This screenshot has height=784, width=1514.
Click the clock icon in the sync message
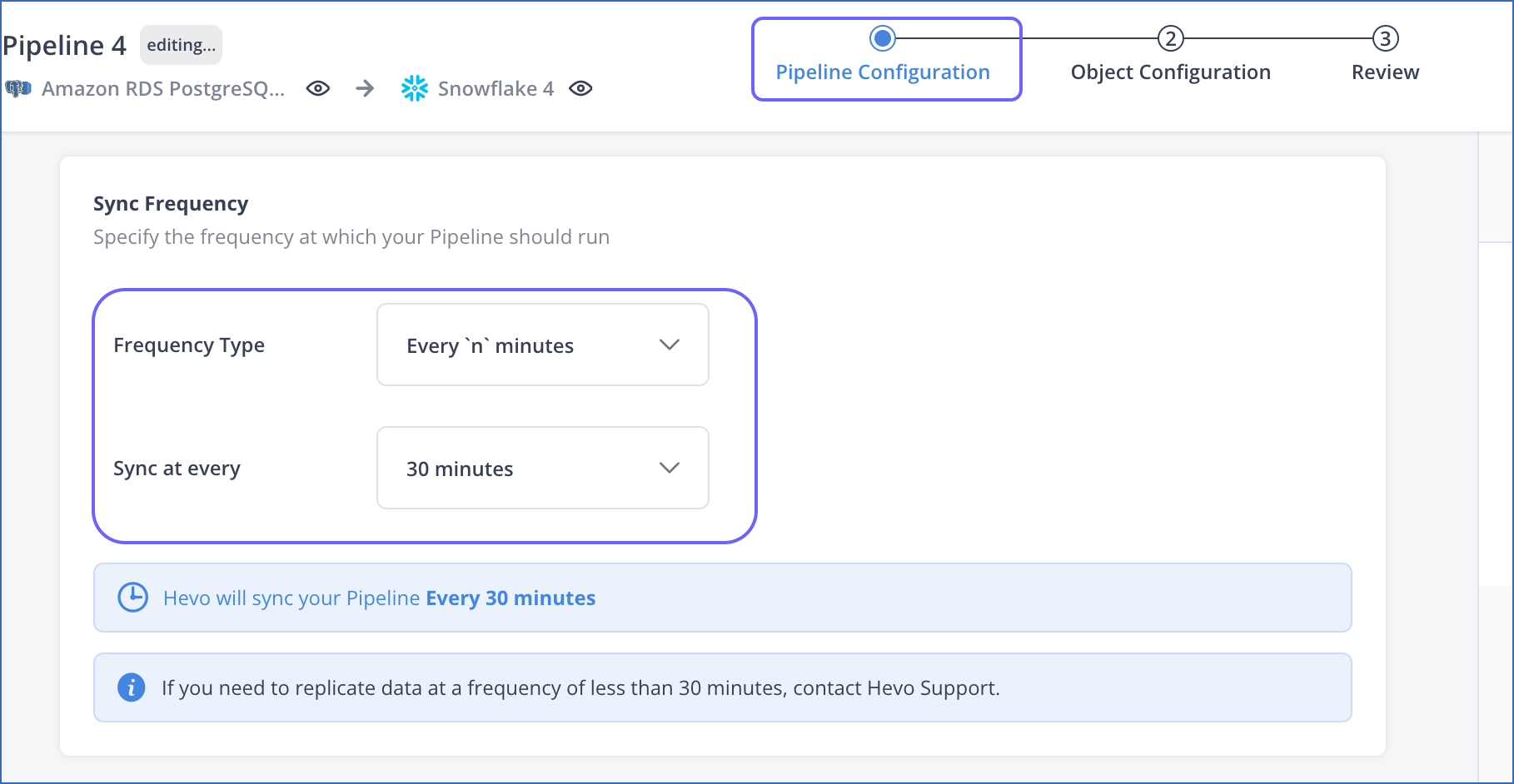pos(132,598)
